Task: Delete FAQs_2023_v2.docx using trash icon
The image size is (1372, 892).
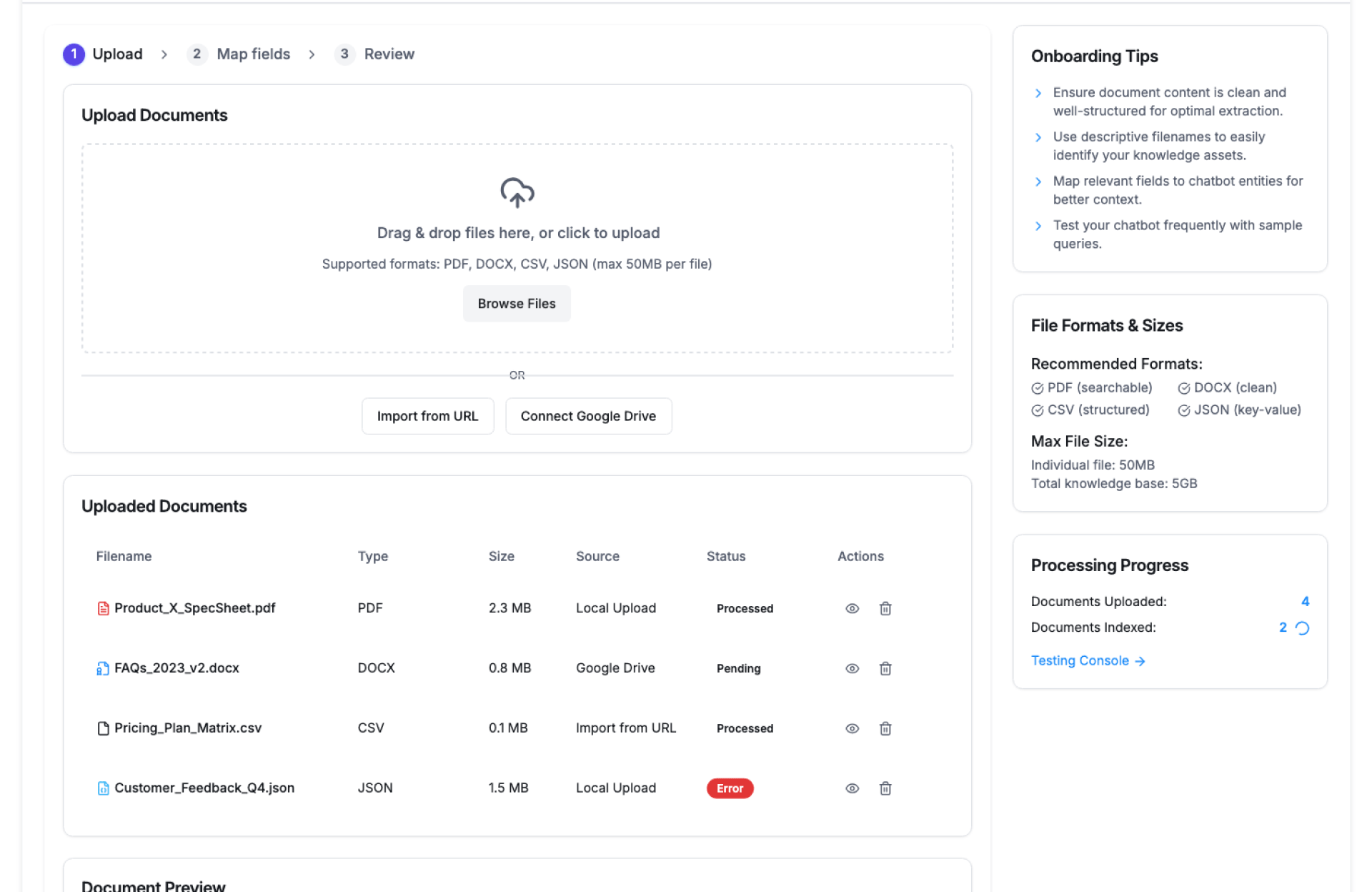Action: (x=885, y=668)
